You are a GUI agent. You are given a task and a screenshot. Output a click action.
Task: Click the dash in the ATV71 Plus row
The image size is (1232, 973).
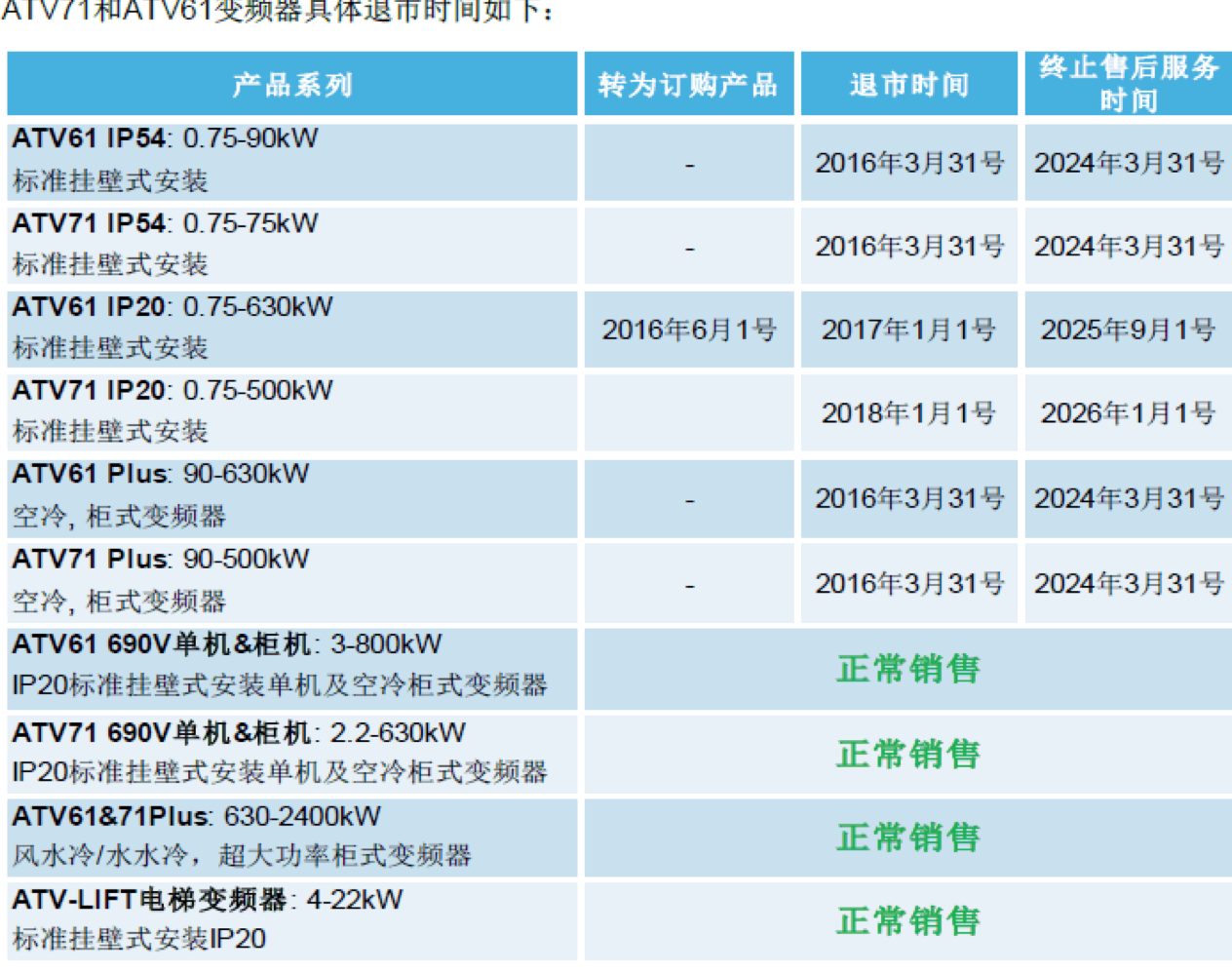(x=689, y=586)
